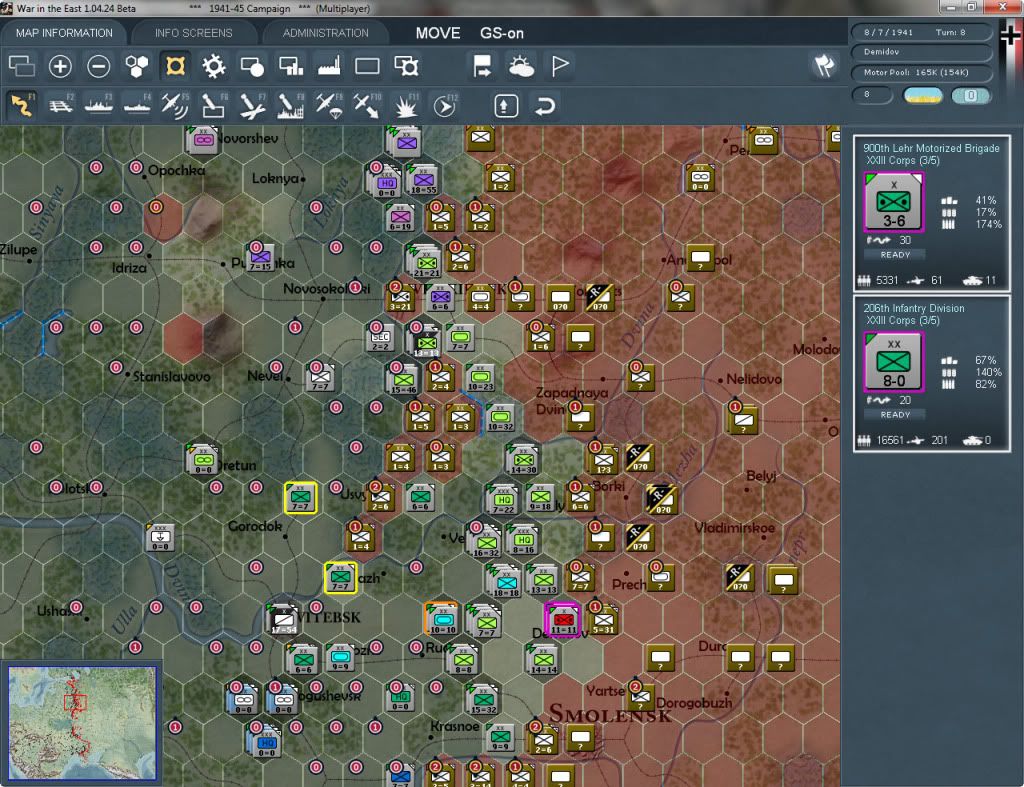Screen dimensions: 1024x787
Task: Click the blue and yellow pill indicator
Action: (x=923, y=95)
